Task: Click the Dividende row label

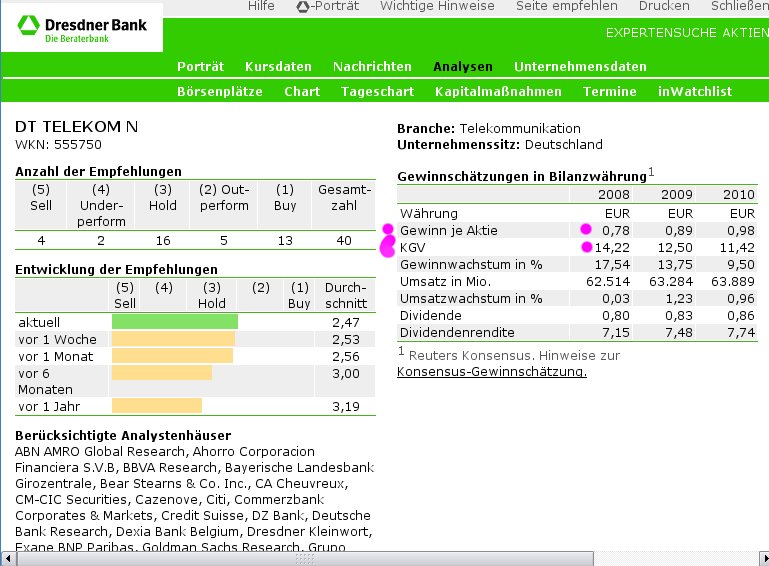Action: pyautogui.click(x=431, y=315)
